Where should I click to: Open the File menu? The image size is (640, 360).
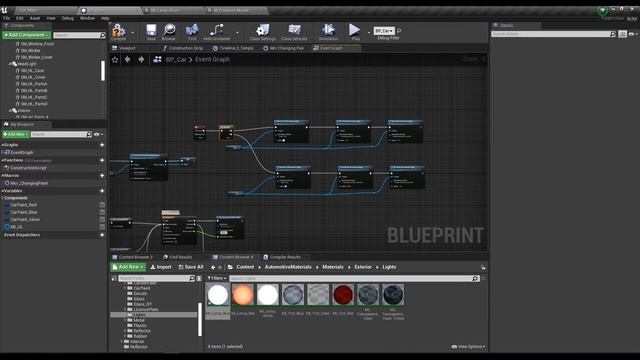coord(7,18)
